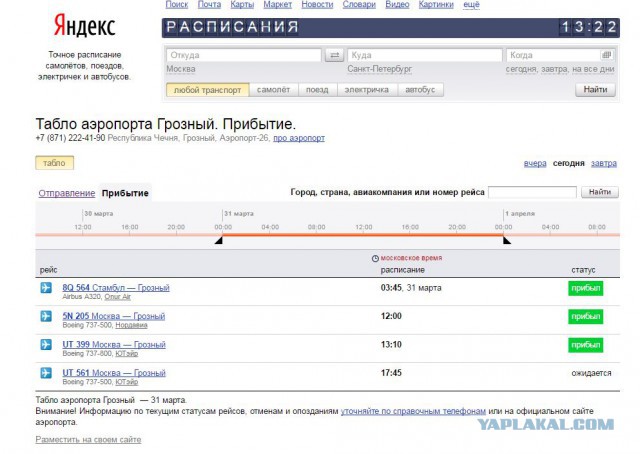Click the Yandex logo

tap(84, 25)
